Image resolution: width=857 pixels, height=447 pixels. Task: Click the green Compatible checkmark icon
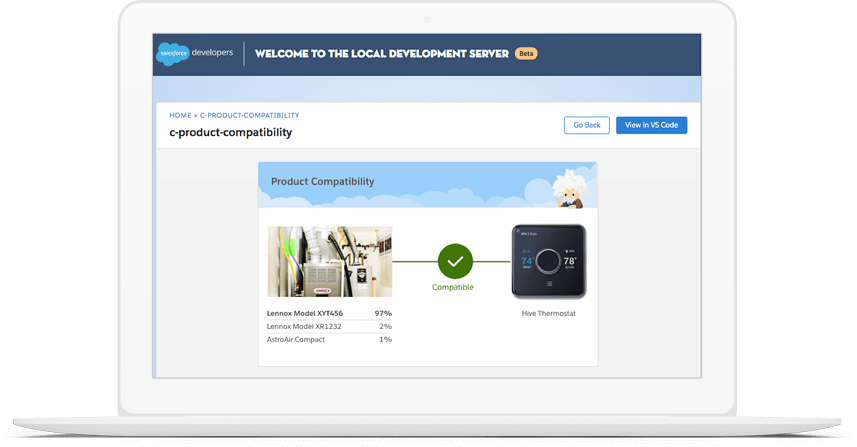pyautogui.click(x=455, y=261)
